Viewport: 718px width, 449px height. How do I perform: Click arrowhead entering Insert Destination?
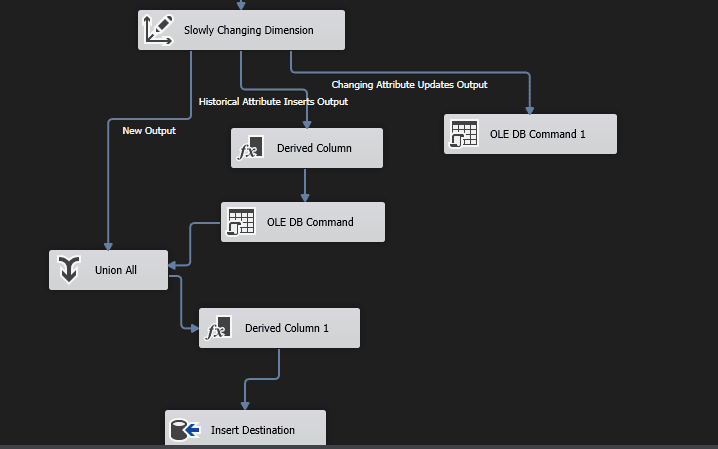coord(245,406)
